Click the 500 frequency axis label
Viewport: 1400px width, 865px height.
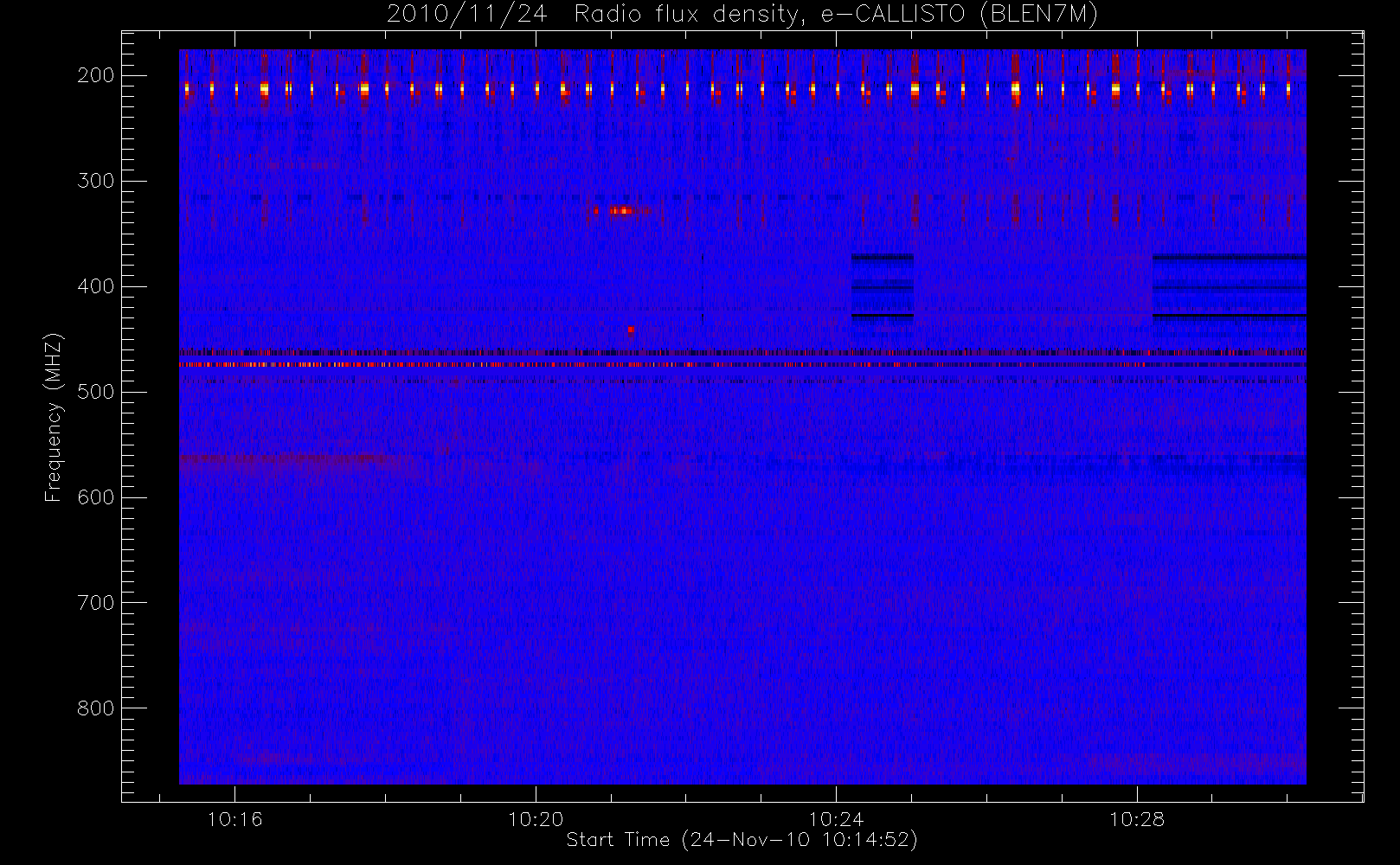click(95, 392)
